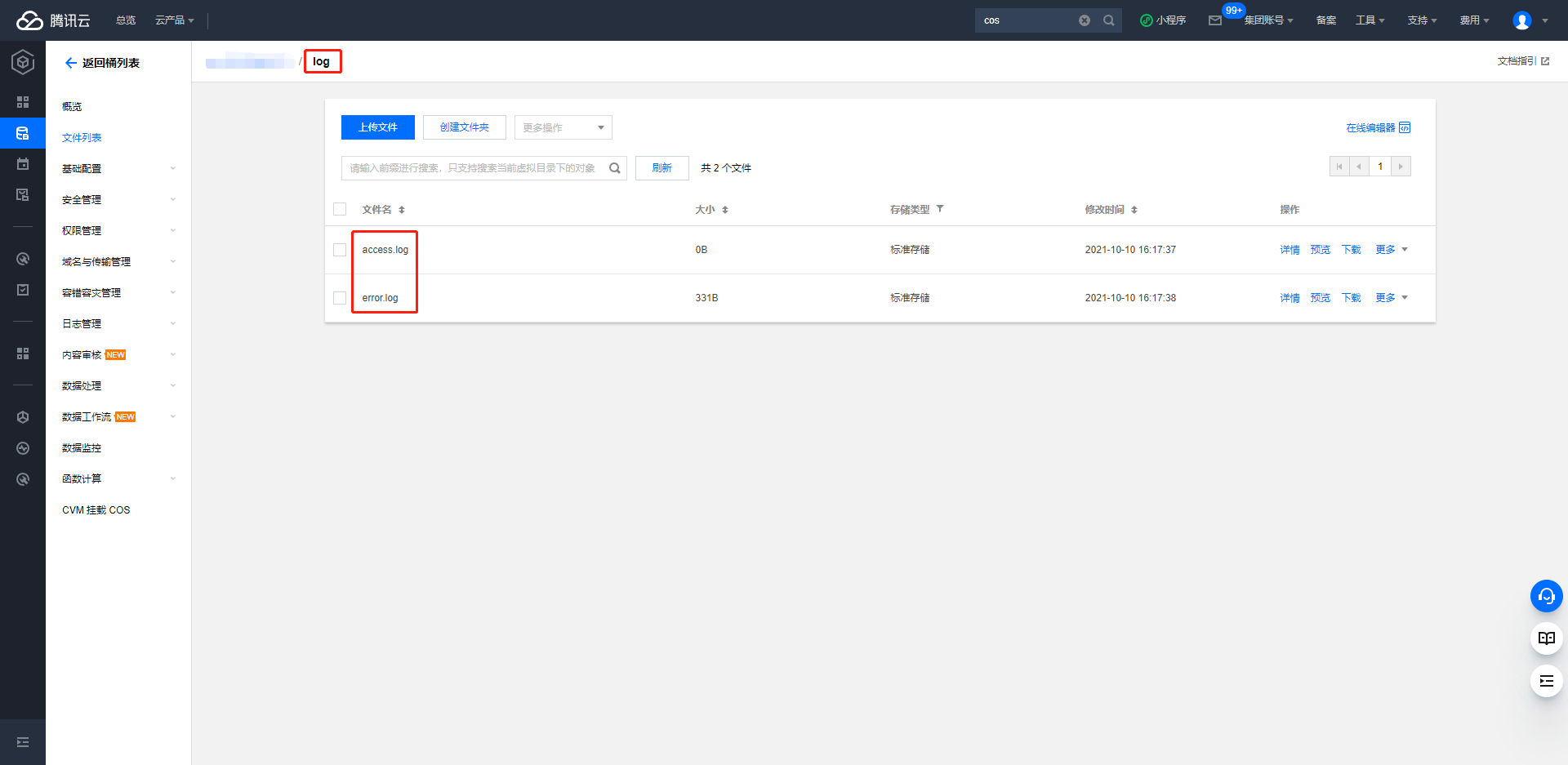Open CVM 挂载 COS sidebar item
Image resolution: width=1568 pixels, height=765 pixels.
tap(96, 510)
